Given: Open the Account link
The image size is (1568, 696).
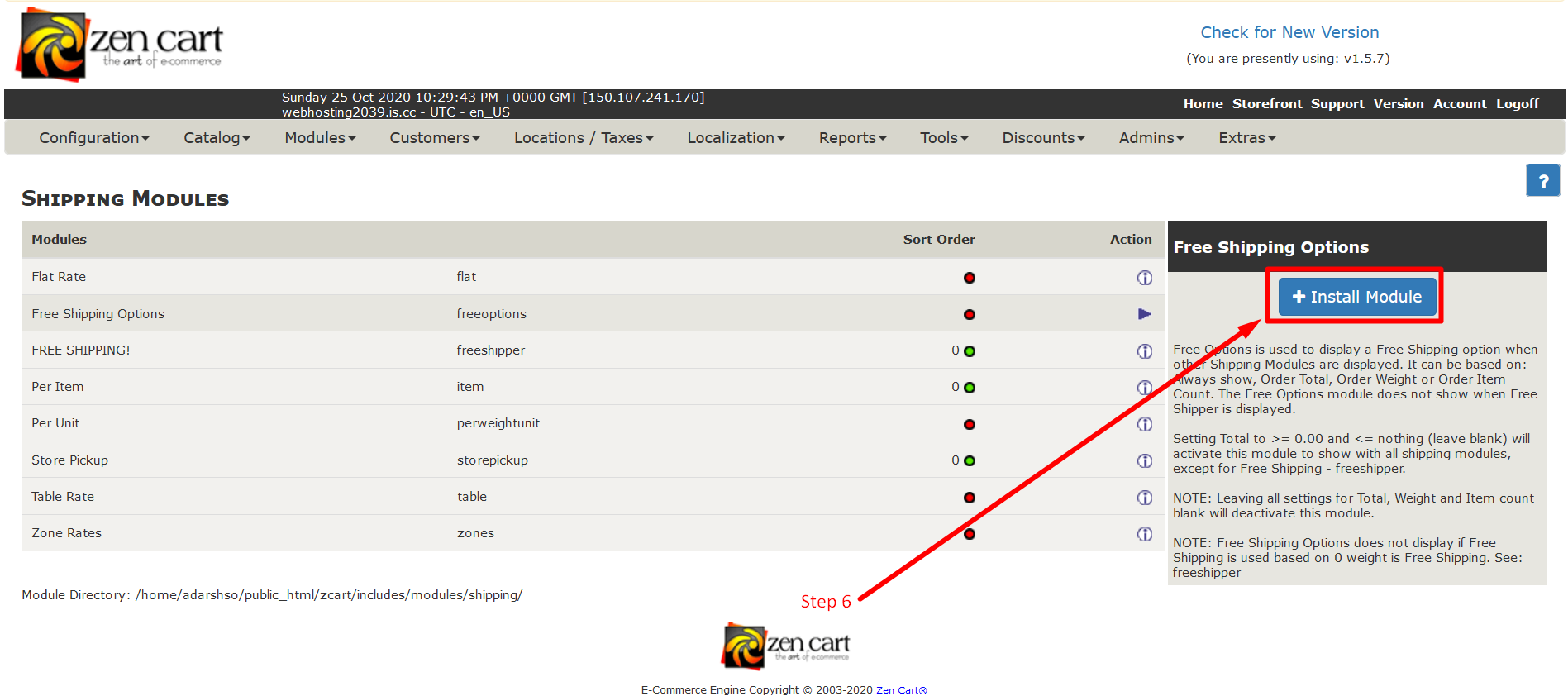Looking at the screenshot, I should pos(1459,104).
